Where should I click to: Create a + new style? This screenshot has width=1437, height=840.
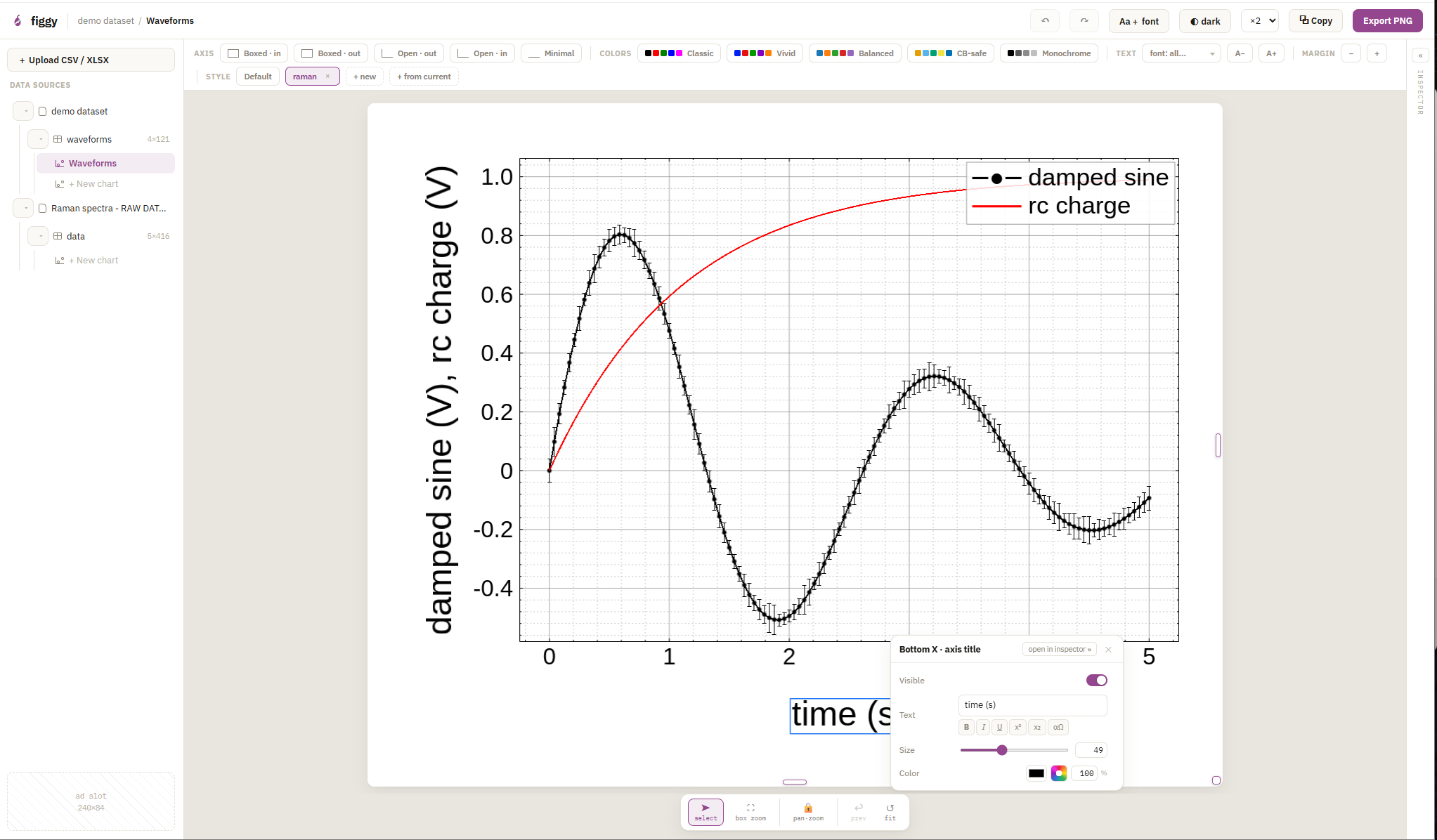(x=364, y=77)
